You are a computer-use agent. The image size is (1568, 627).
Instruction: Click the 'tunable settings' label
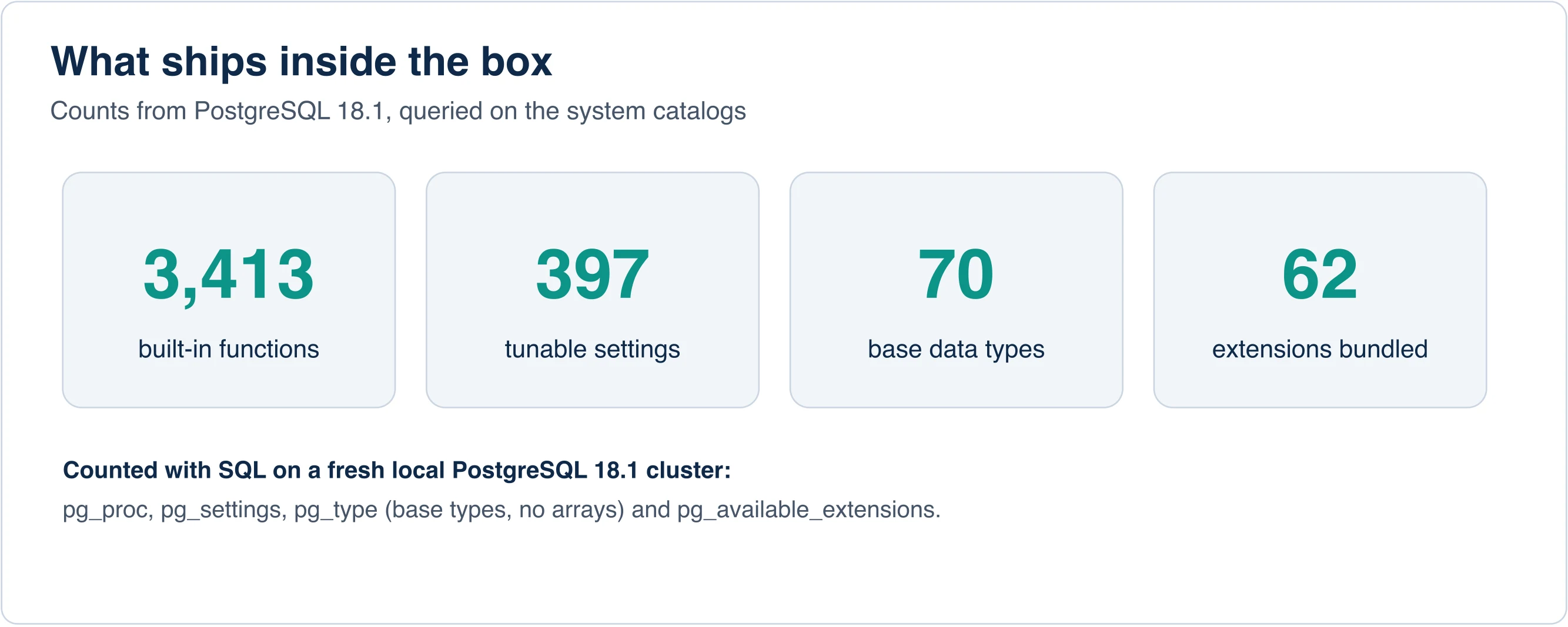(593, 350)
